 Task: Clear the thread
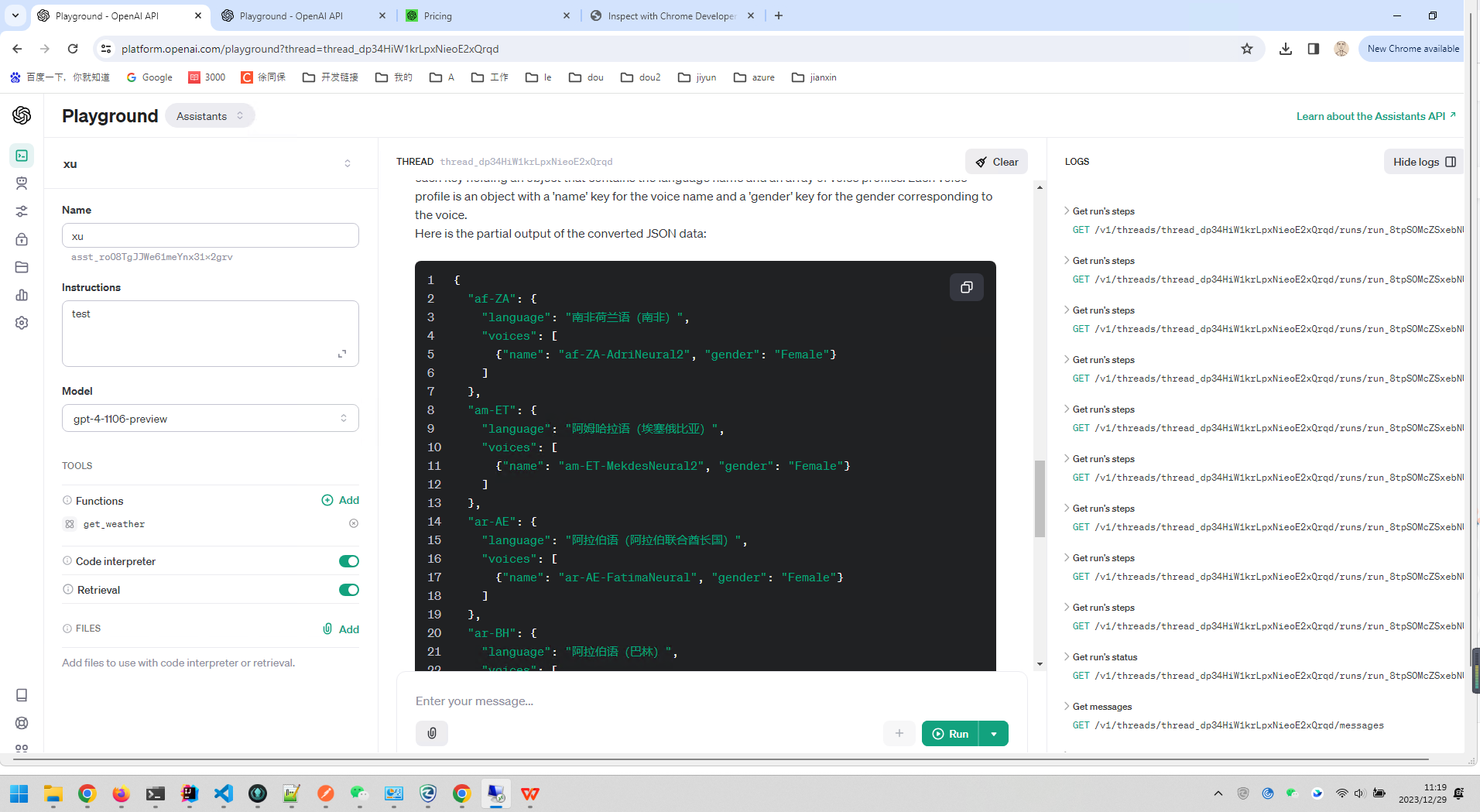[x=996, y=162]
